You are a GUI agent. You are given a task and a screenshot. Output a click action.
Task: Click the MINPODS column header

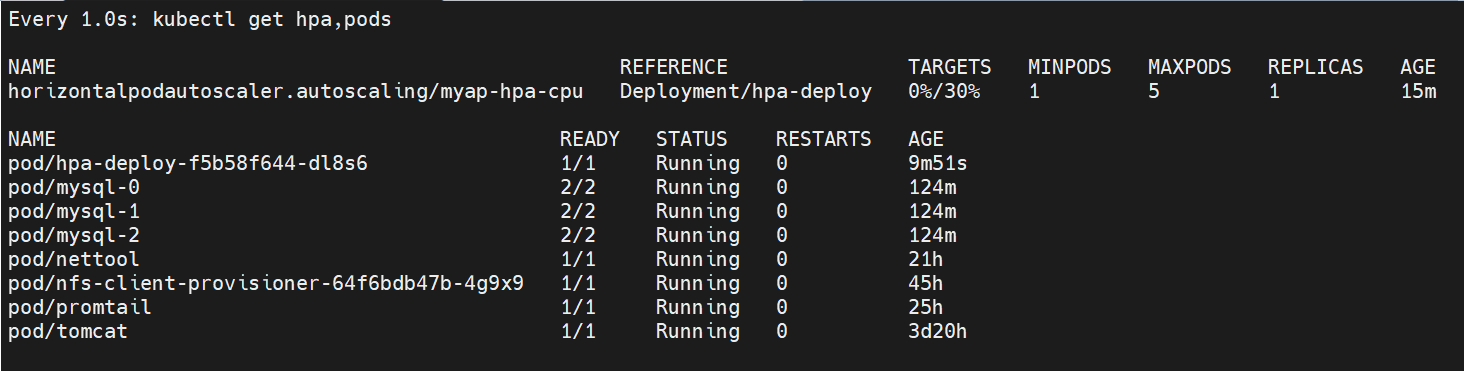[1070, 67]
